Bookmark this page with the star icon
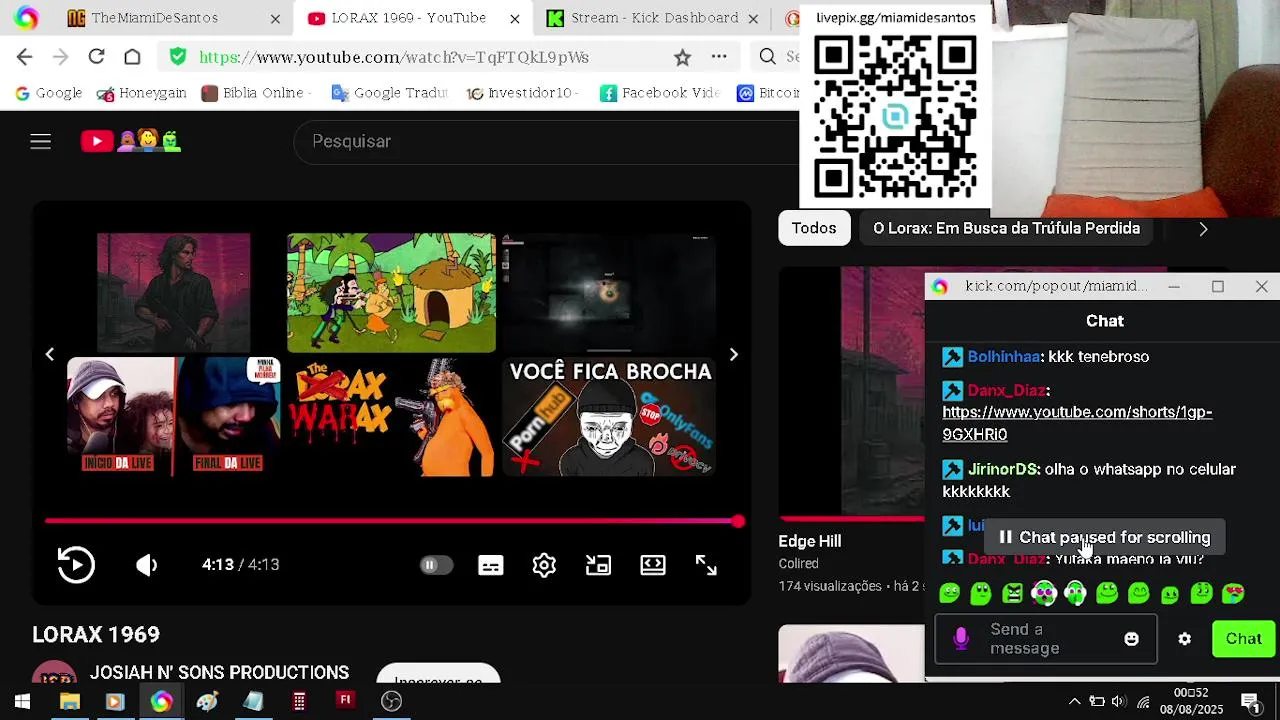Image resolution: width=1280 pixels, height=720 pixels. (682, 57)
